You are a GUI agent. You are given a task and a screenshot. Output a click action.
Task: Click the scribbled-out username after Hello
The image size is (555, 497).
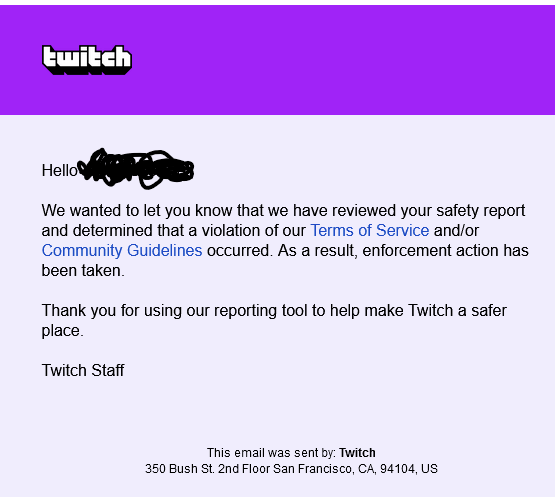pos(136,169)
